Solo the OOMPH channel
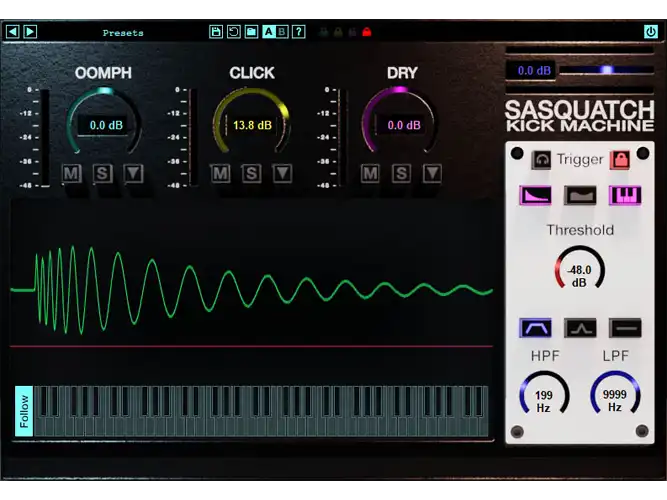Viewport: 667px width, 500px height. (x=102, y=173)
